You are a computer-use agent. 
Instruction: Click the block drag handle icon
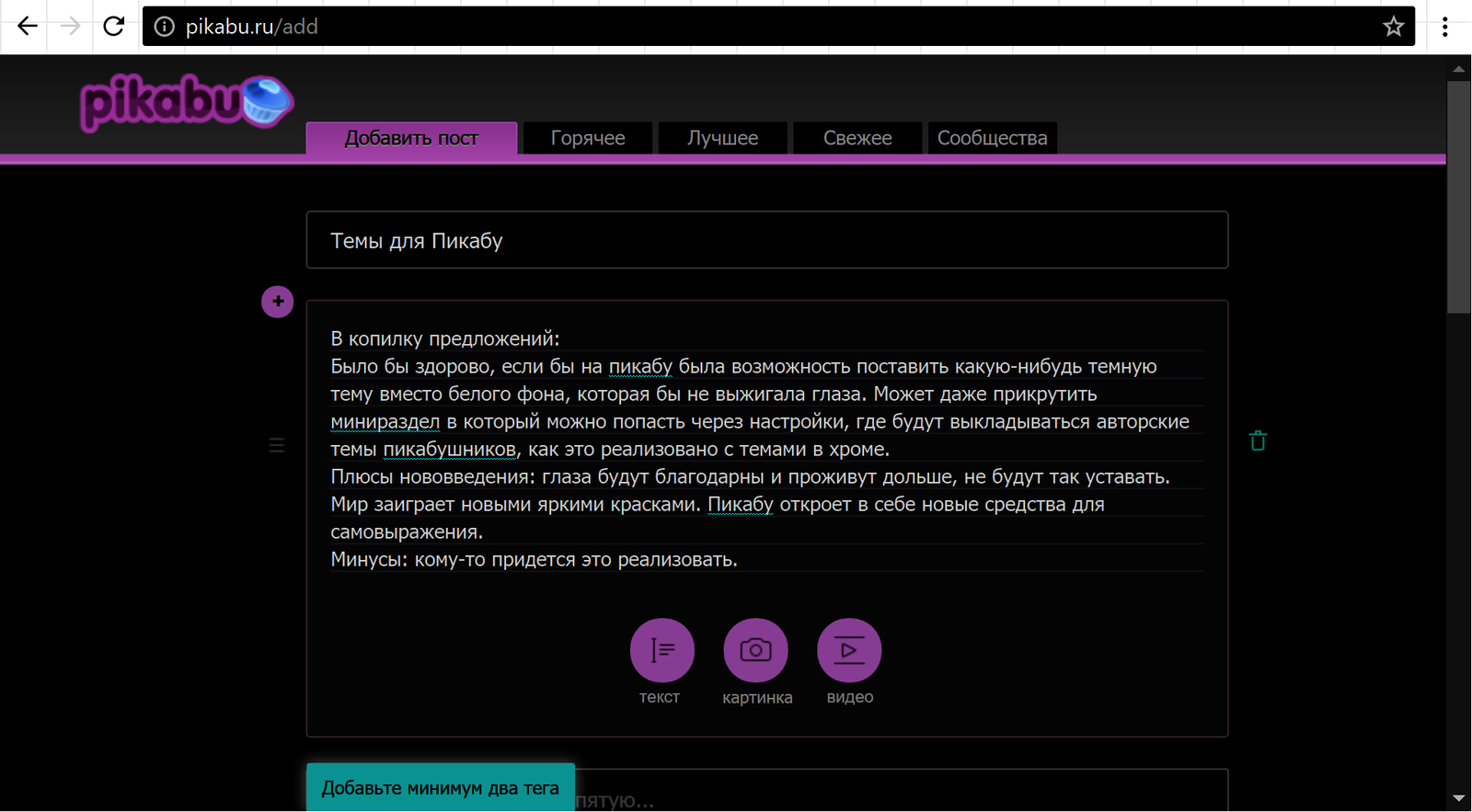click(276, 445)
